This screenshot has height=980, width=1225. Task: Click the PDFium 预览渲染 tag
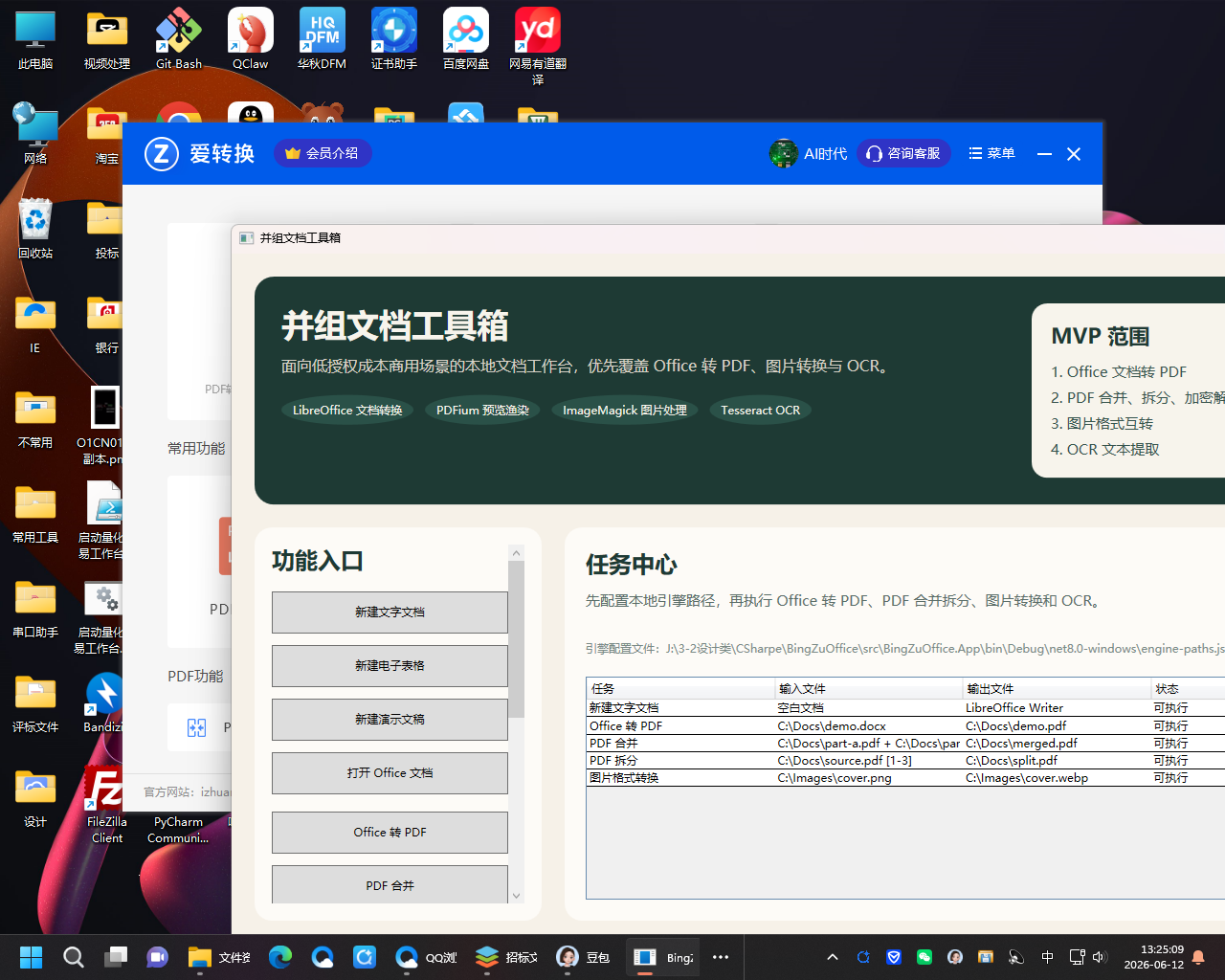point(482,410)
